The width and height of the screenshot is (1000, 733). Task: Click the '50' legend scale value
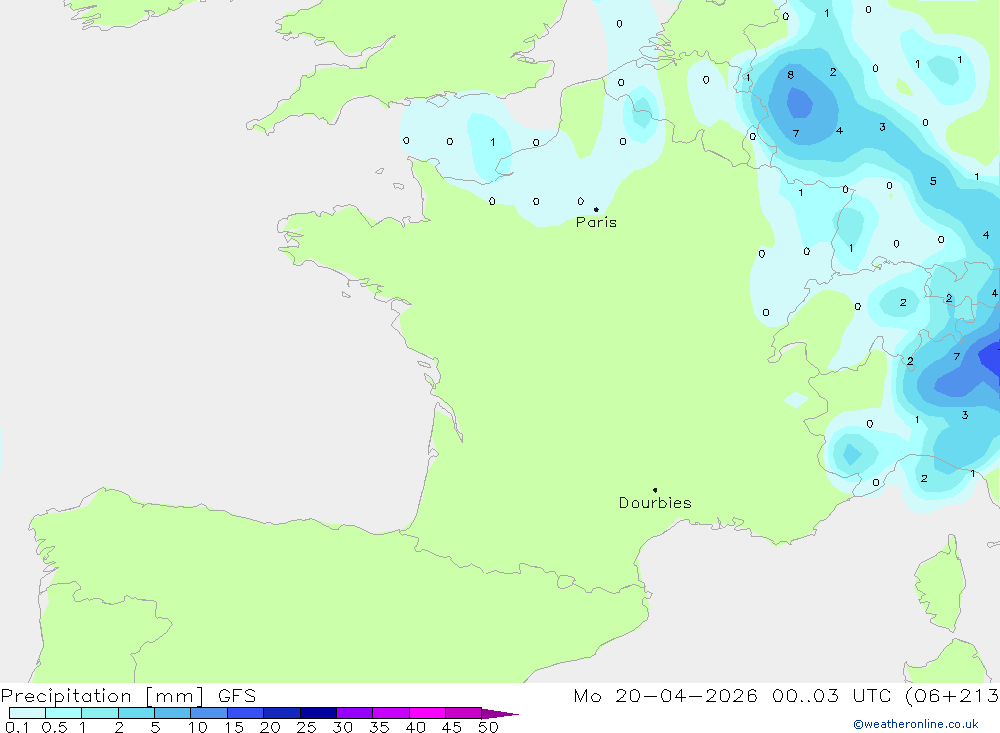pyautogui.click(x=488, y=727)
